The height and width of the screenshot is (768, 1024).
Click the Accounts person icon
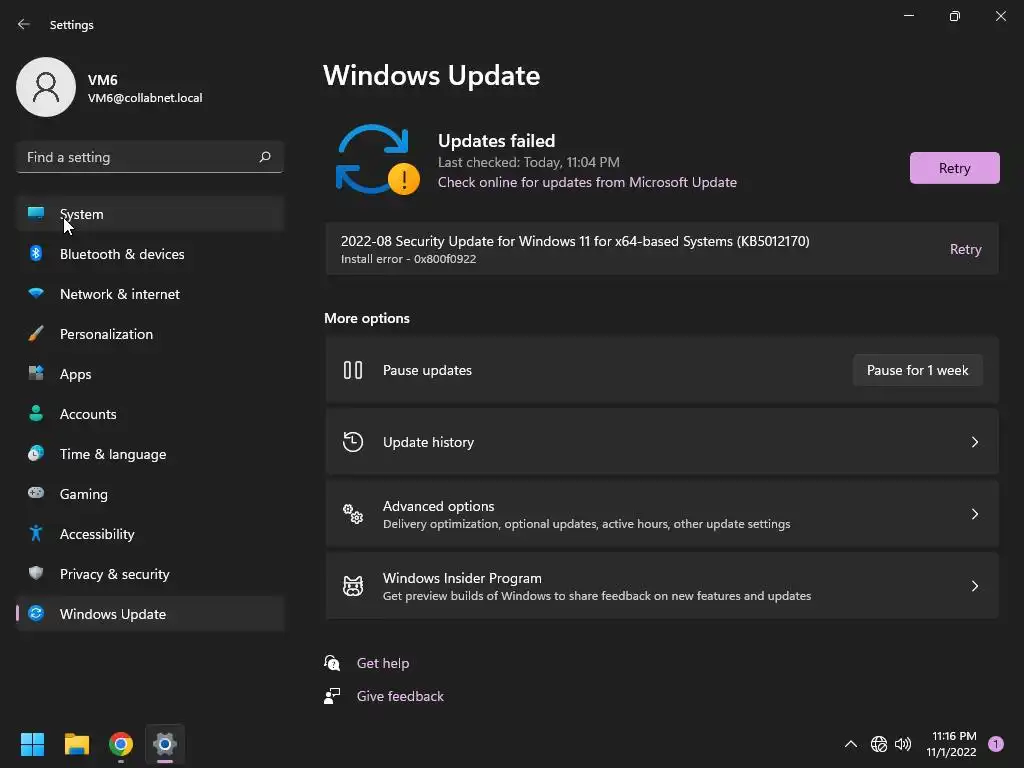pyautogui.click(x=36, y=413)
